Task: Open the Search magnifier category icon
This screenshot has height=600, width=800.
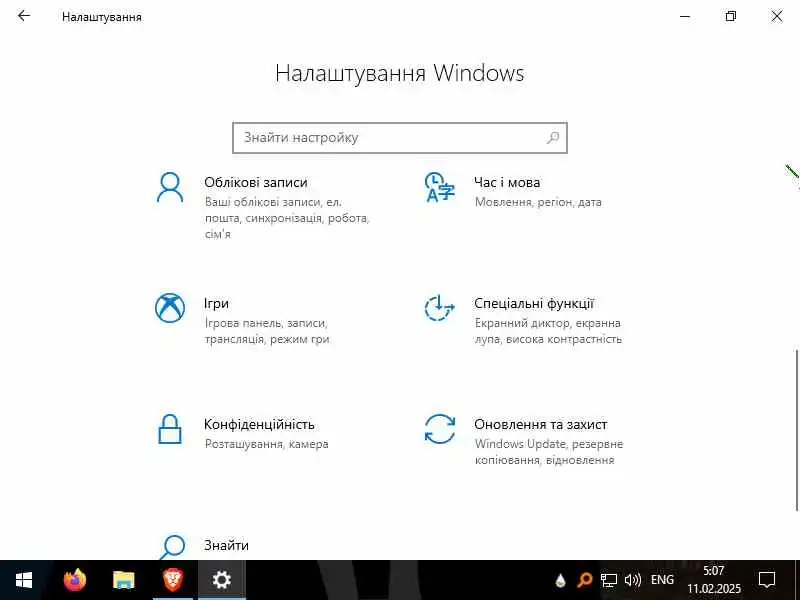Action: (172, 547)
